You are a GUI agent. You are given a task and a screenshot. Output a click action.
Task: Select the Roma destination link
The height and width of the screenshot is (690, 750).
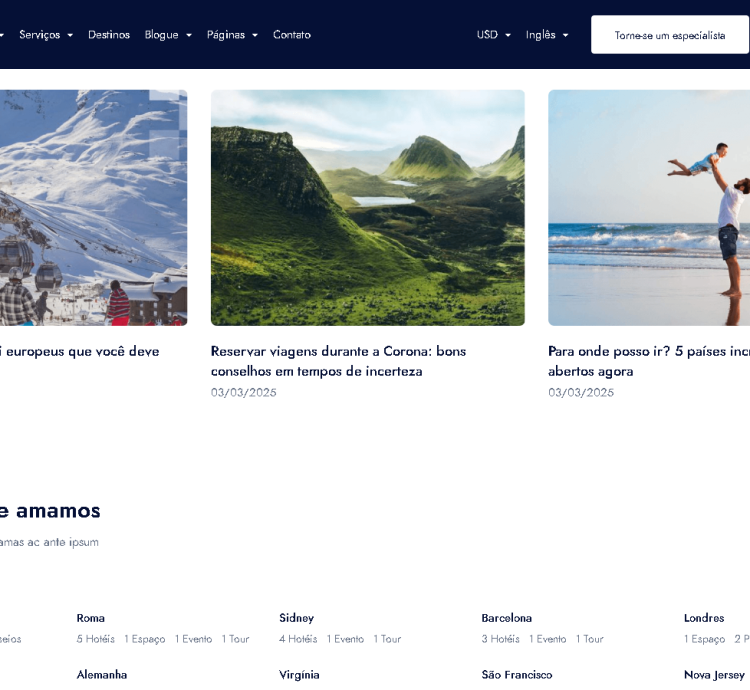click(91, 618)
